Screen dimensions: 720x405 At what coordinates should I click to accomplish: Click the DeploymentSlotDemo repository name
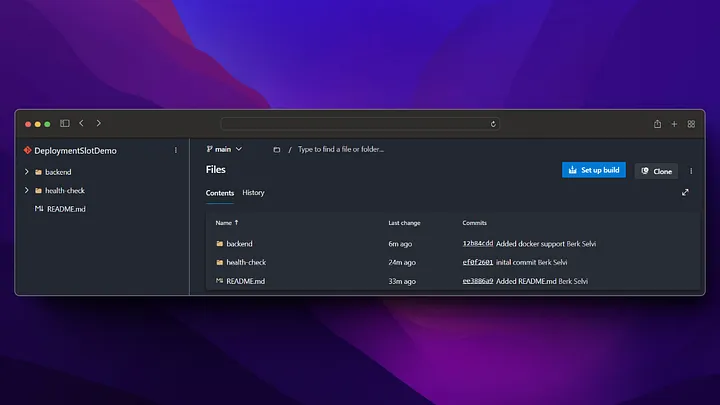[75, 151]
